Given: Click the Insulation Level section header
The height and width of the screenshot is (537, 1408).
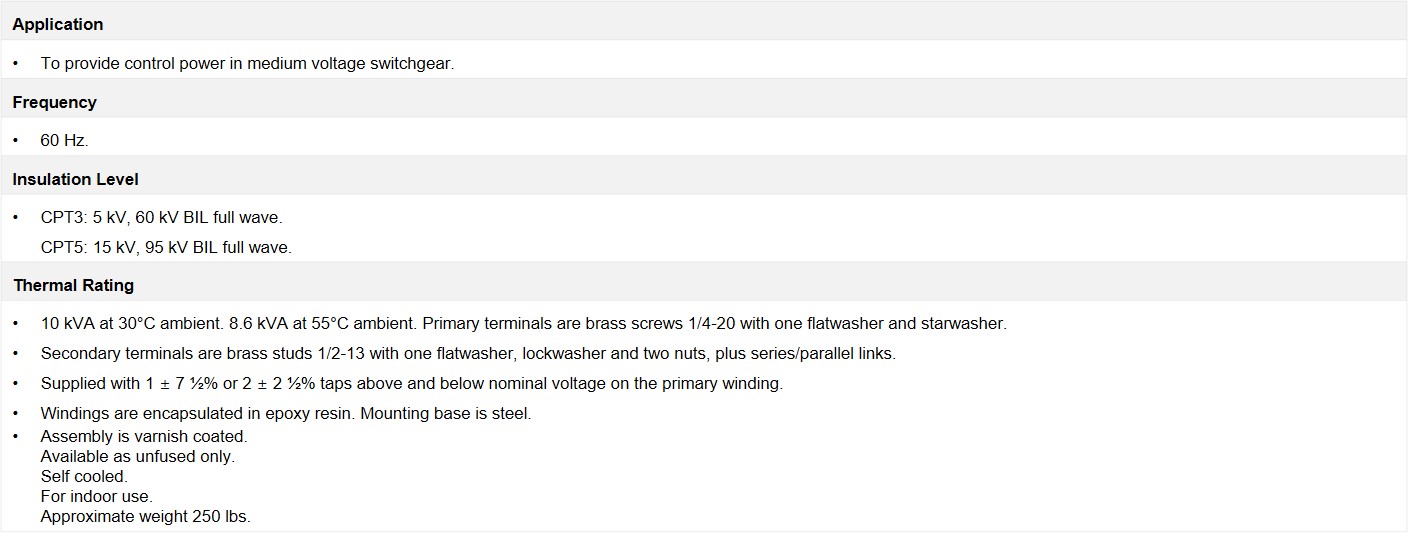Looking at the screenshot, I should coord(76,180).
